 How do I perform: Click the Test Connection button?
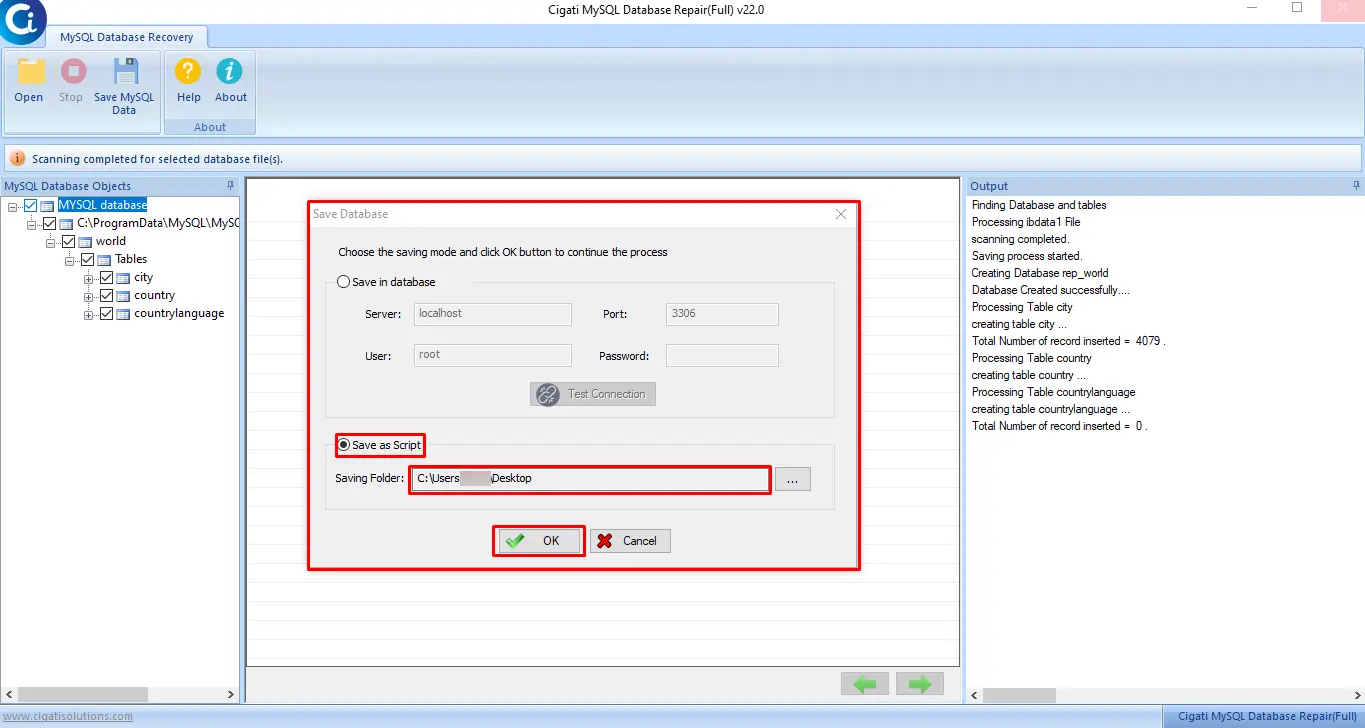[x=593, y=394]
